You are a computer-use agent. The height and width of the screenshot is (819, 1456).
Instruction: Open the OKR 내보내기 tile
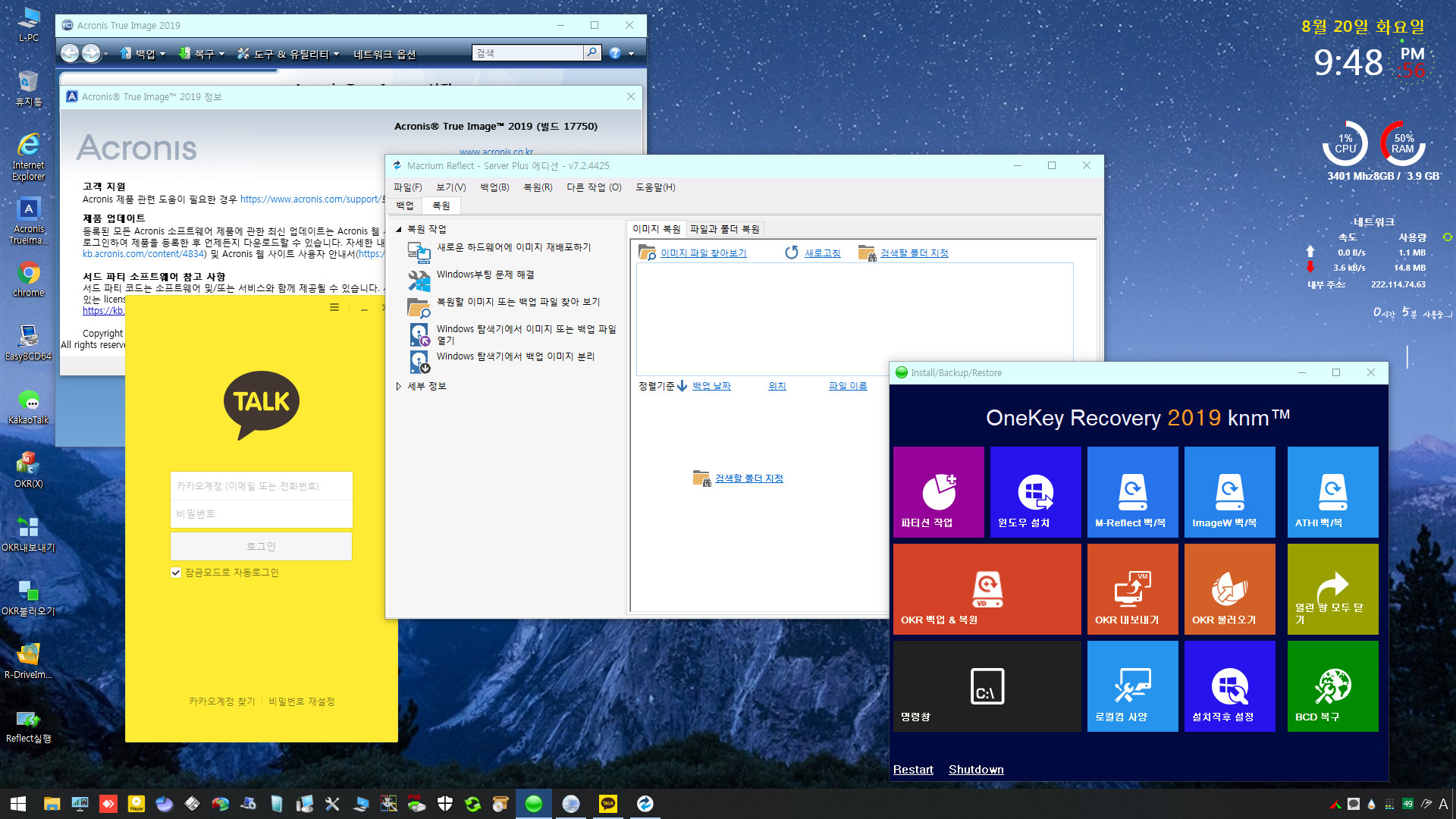(x=1132, y=589)
